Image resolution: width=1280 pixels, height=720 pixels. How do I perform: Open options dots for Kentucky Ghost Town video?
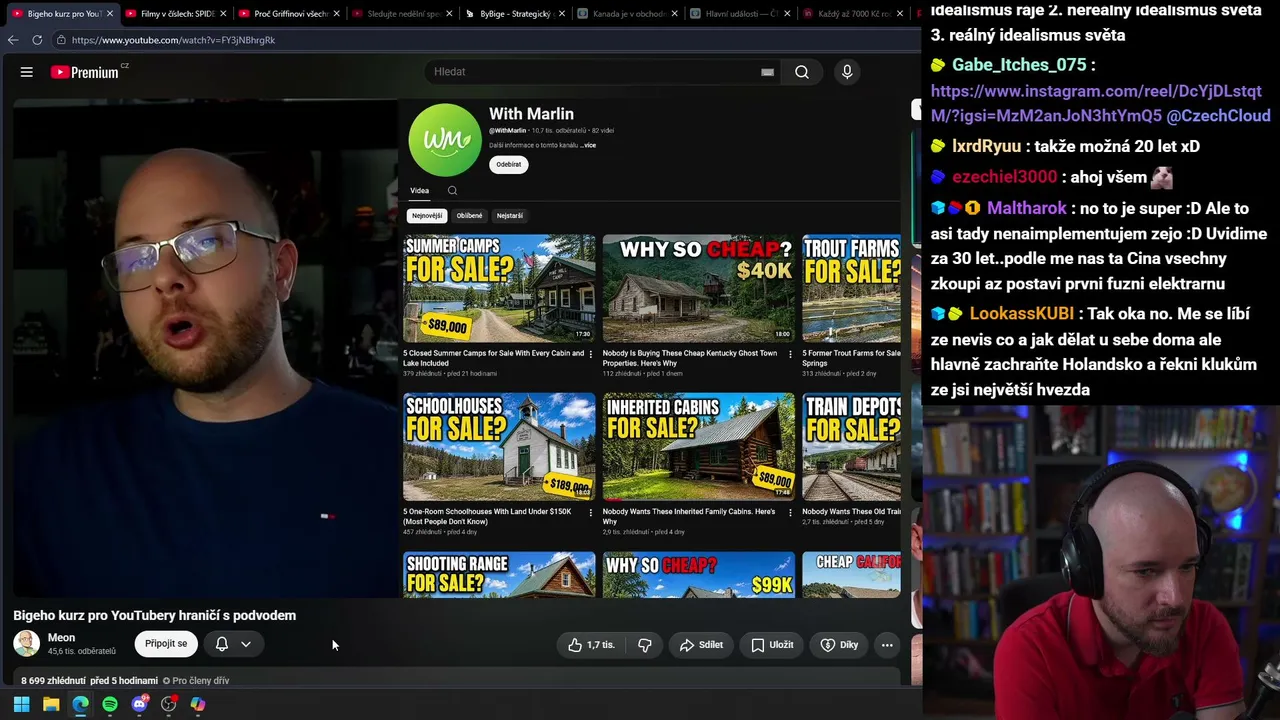(790, 354)
